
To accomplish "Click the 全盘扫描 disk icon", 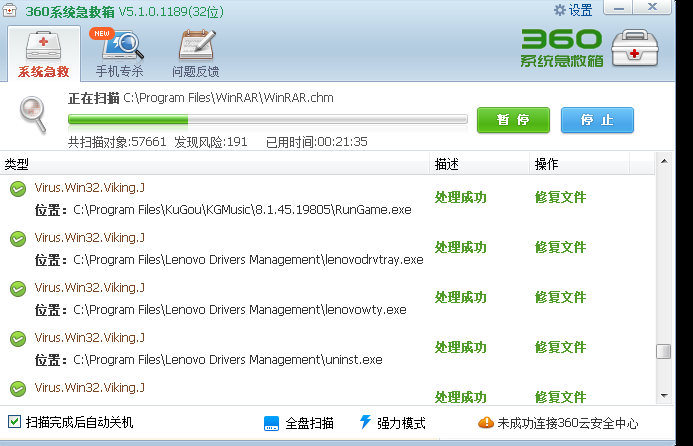I will click(271, 423).
